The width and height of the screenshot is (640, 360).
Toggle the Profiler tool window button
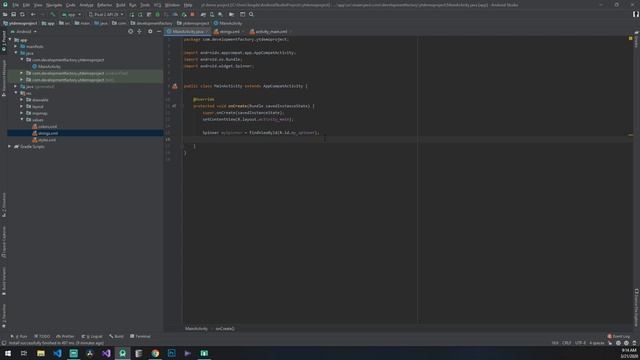click(x=66, y=336)
